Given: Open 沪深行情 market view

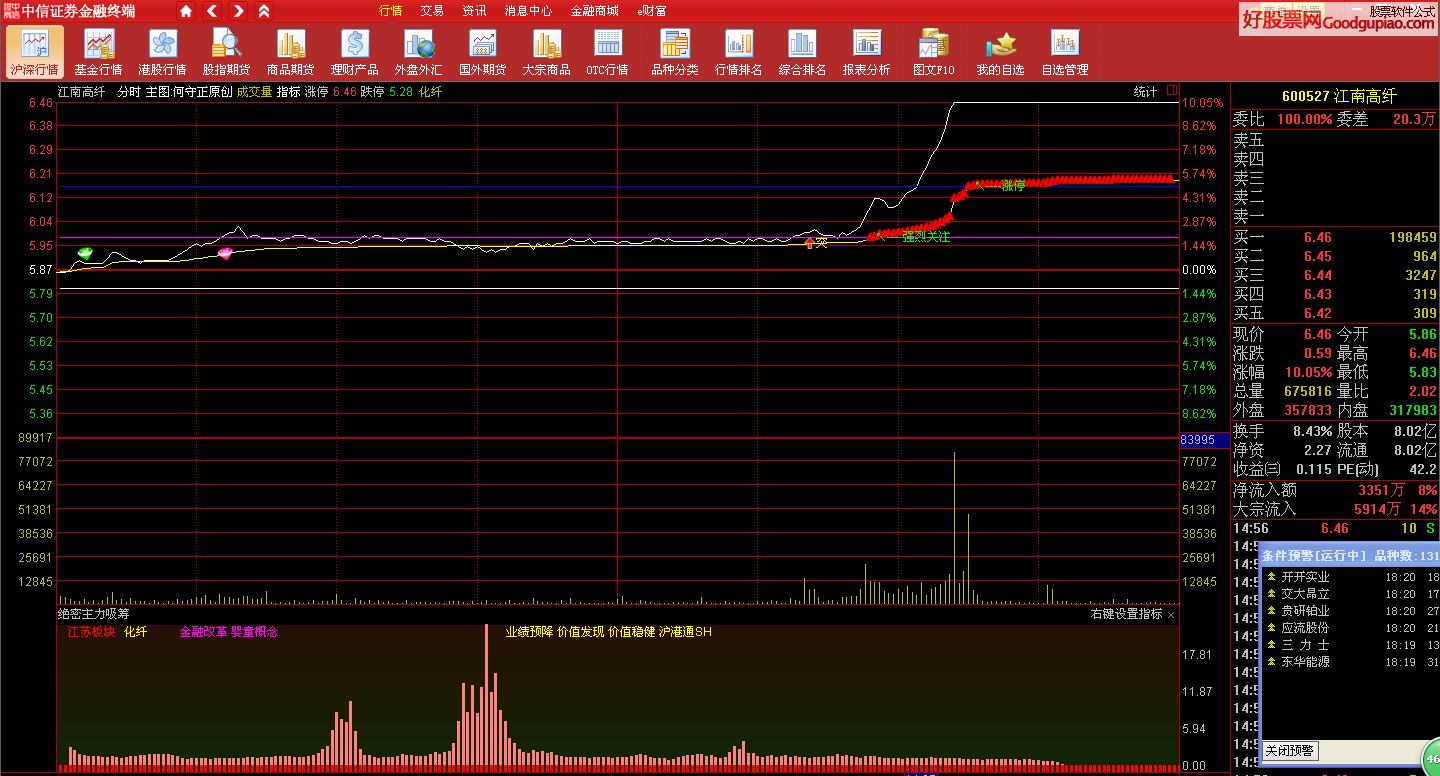Looking at the screenshot, I should point(34,52).
